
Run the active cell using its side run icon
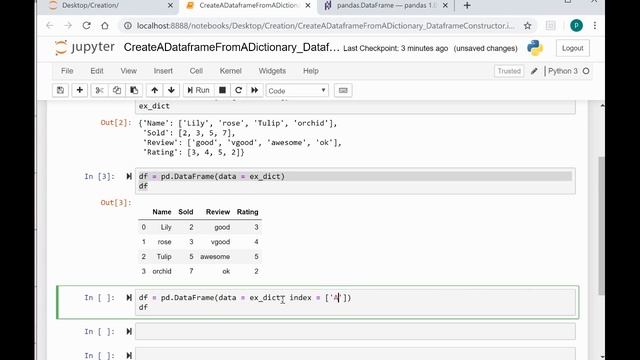tap(129, 298)
